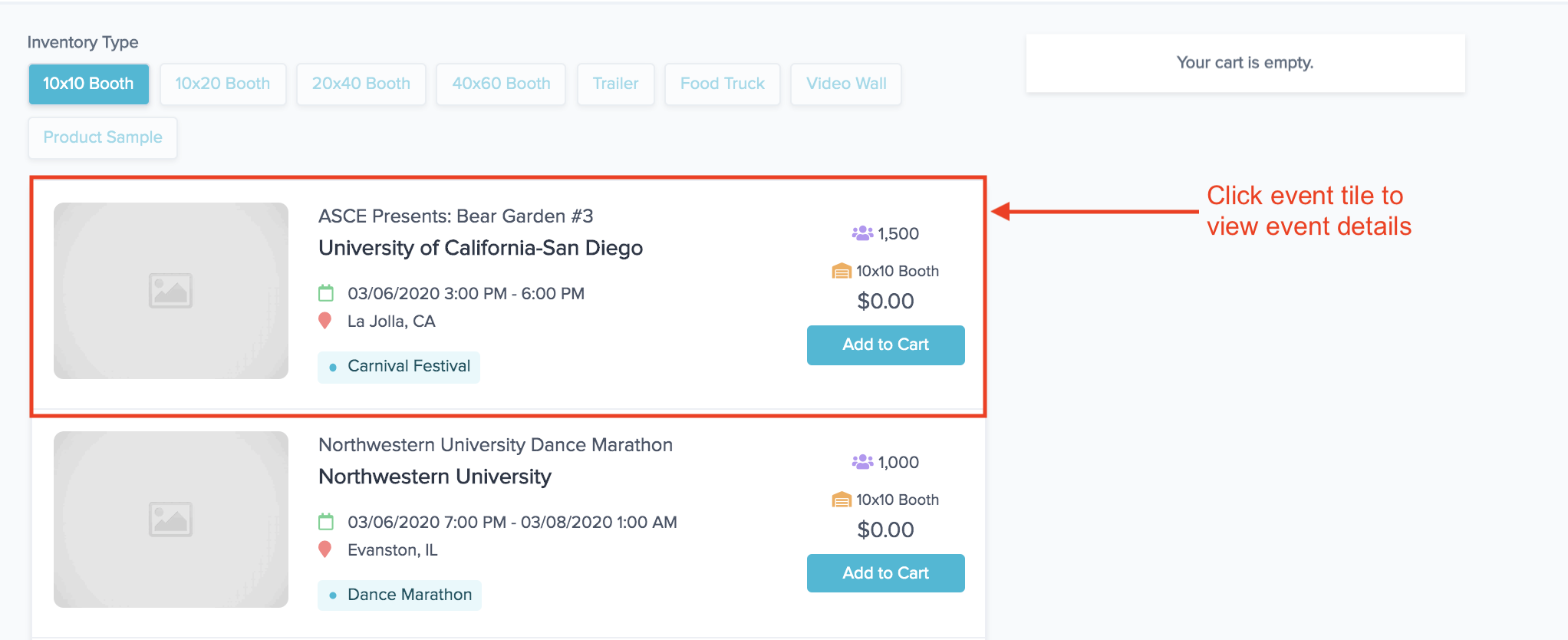The height and width of the screenshot is (640, 1568).
Task: Click La Jolla, CA location text
Action: point(391,322)
